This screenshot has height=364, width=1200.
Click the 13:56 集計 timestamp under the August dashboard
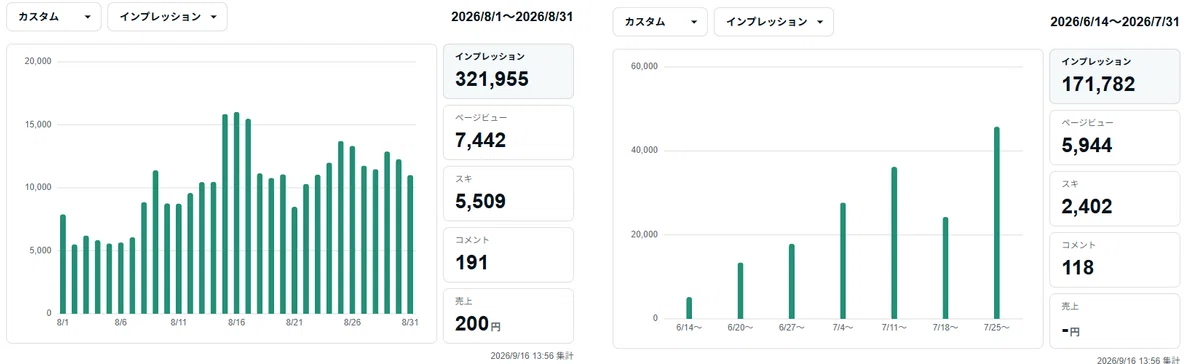(x=533, y=356)
